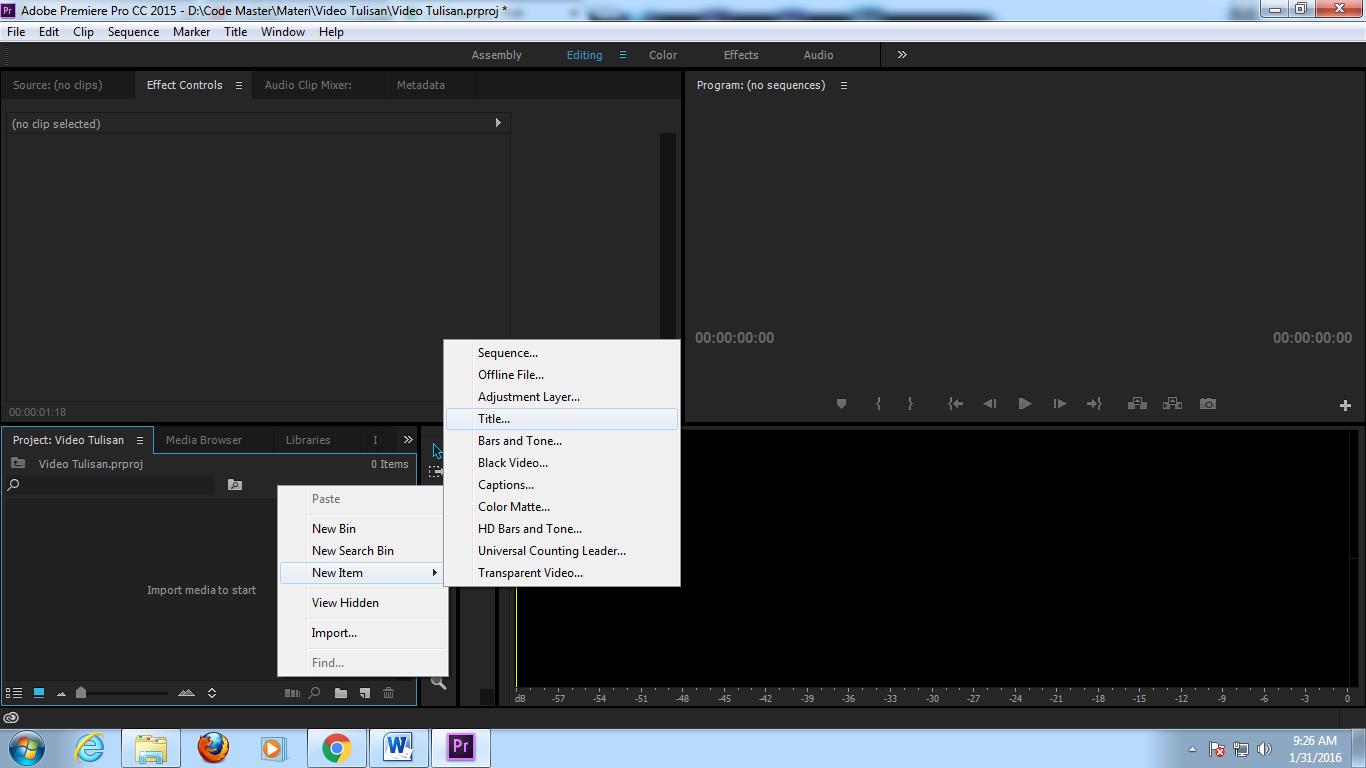This screenshot has width=1366, height=768.
Task: Click the find-in-bin icon beside search field
Action: pyautogui.click(x=235, y=485)
